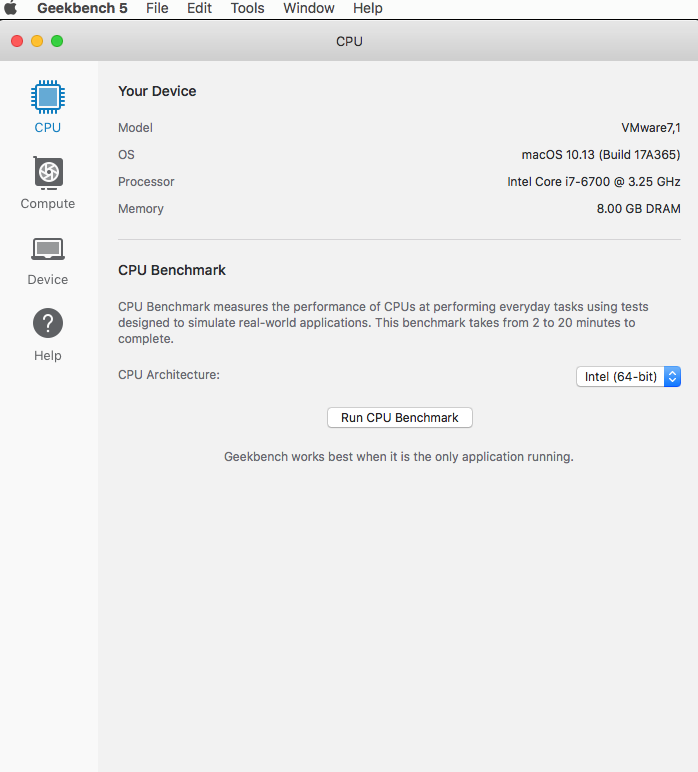Image resolution: width=698 pixels, height=772 pixels.
Task: Start the Run CPU Benchmark button
Action: [400, 418]
